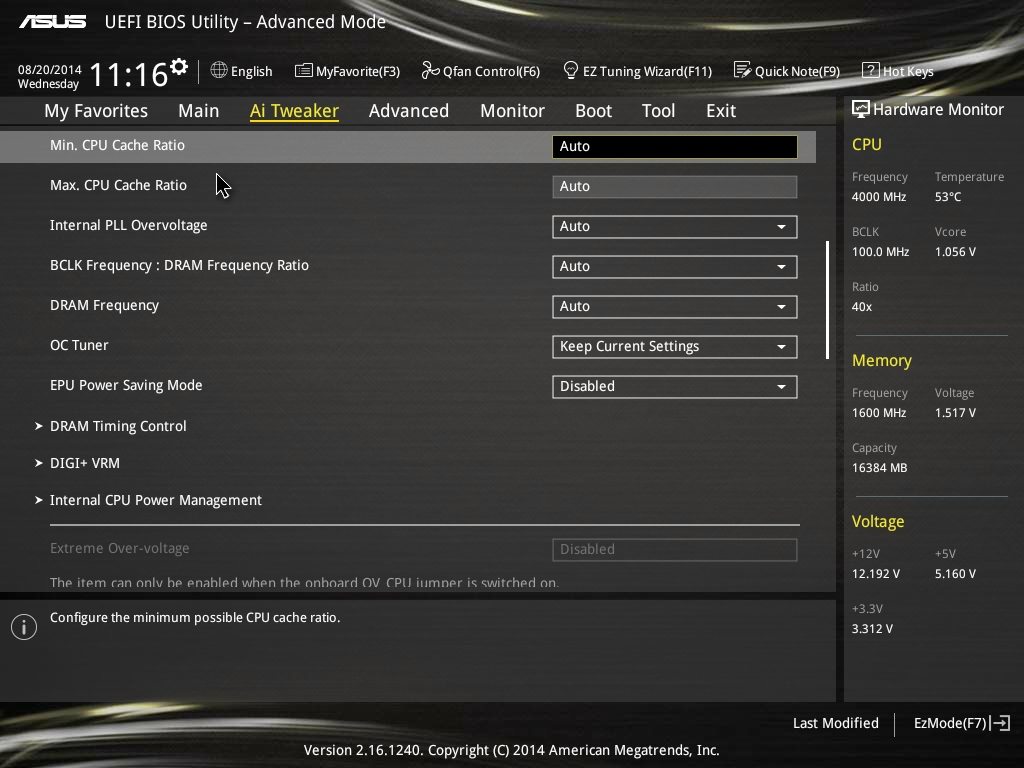Open OC Tuner dropdown

[x=675, y=347]
